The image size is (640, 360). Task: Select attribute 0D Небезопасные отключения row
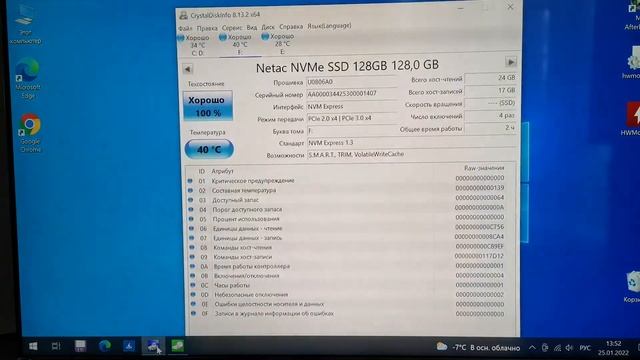click(347, 294)
